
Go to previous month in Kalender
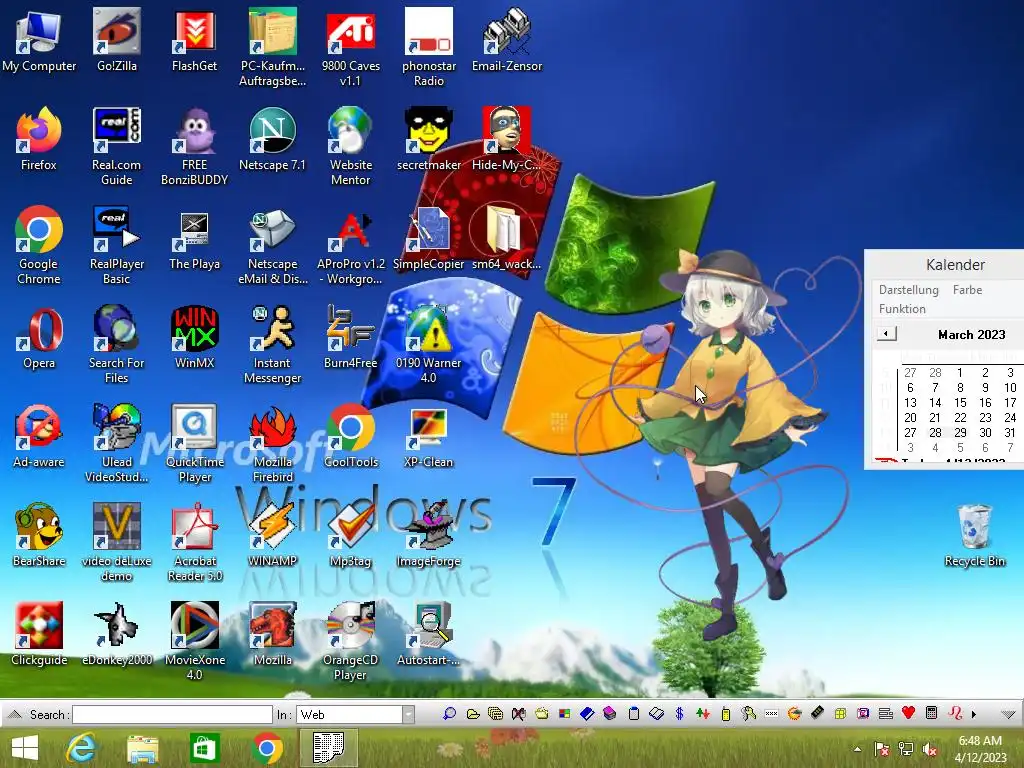point(886,334)
